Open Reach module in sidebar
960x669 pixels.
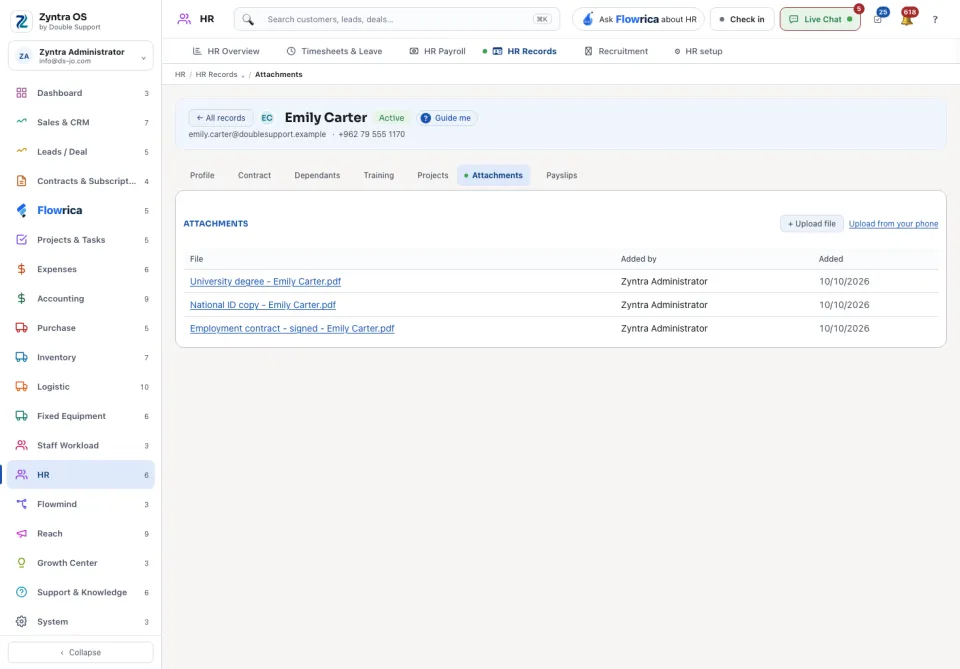(81, 534)
